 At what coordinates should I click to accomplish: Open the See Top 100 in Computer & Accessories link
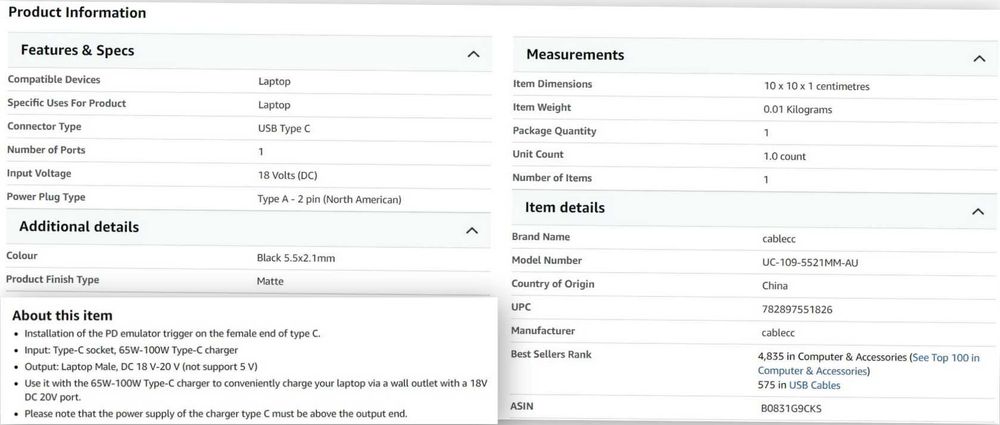tap(869, 364)
